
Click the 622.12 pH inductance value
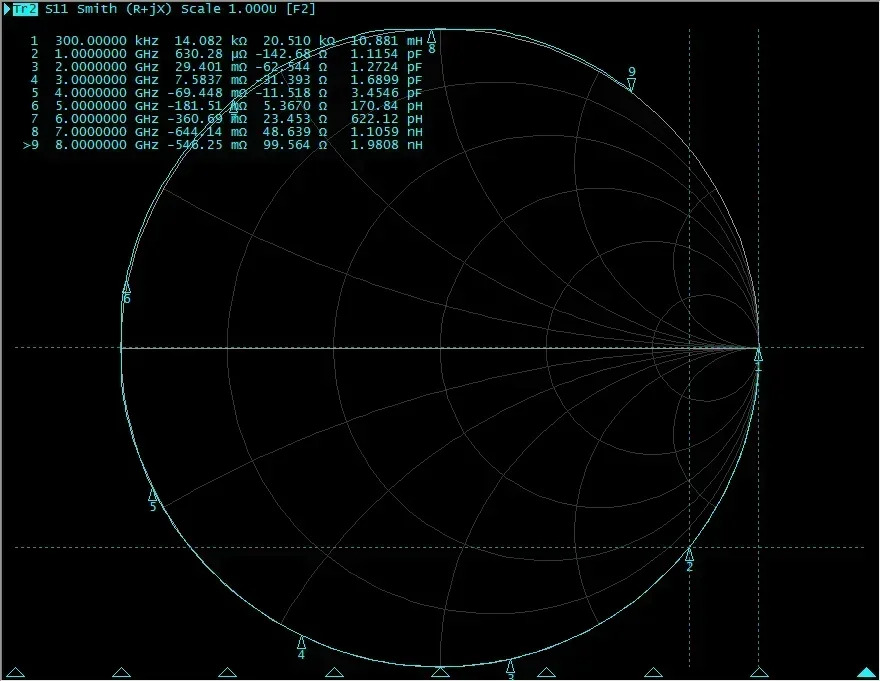click(386, 118)
